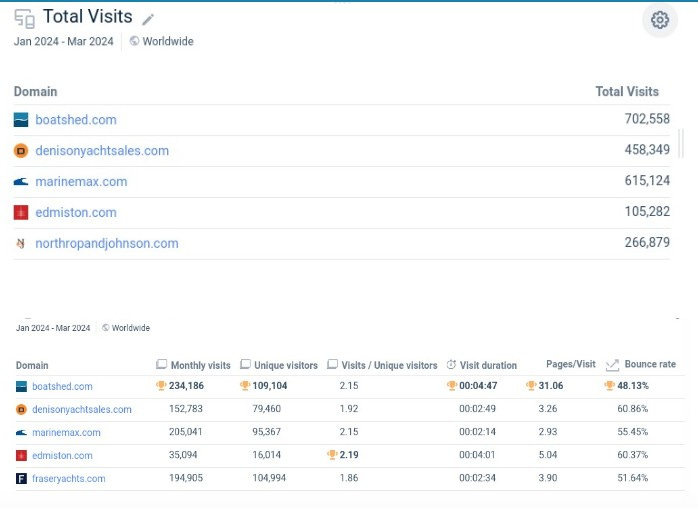Click the 5.04 pages per visit cell
This screenshot has height=508, width=698.
(548, 455)
